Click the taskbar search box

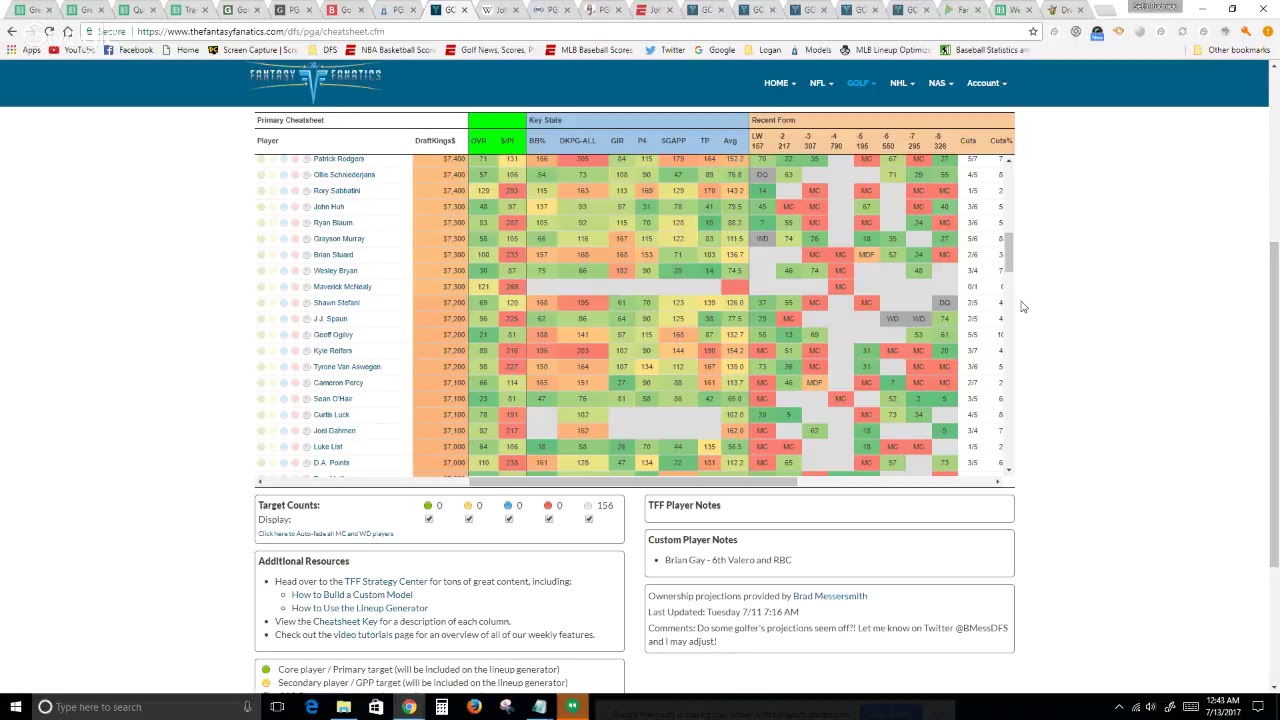145,707
